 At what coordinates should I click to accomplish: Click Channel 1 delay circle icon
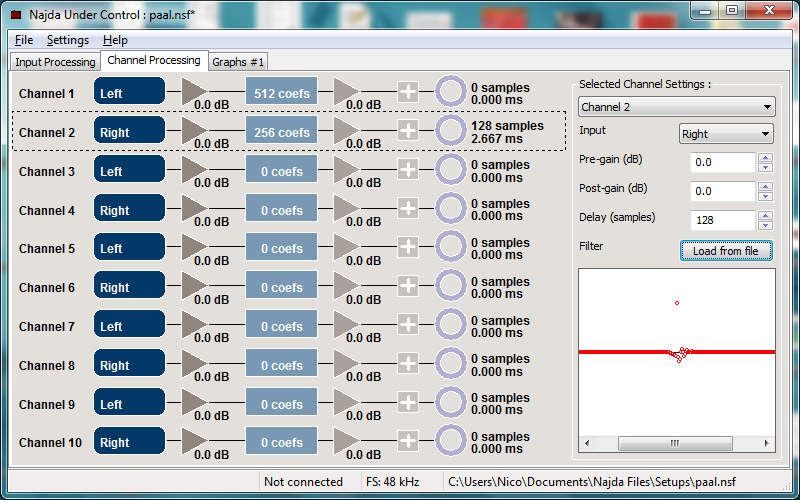coord(451,92)
